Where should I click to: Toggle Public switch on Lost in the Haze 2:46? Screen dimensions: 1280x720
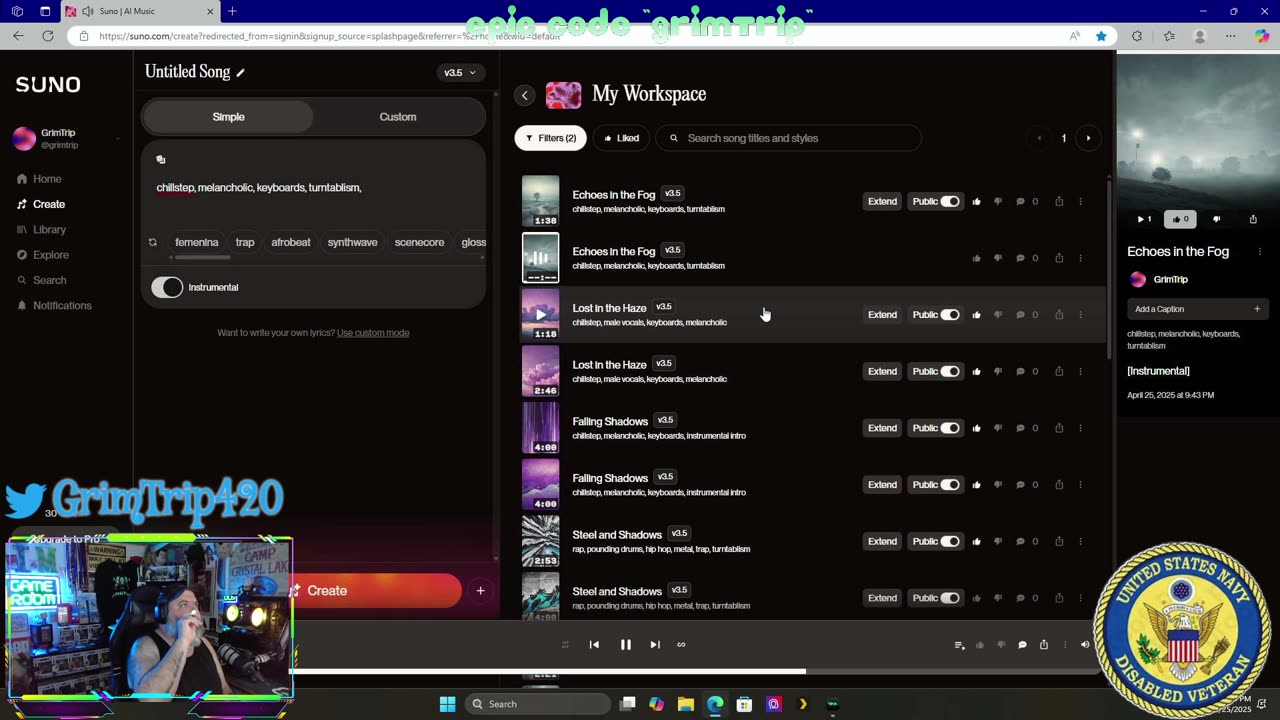pyautogui.click(x=950, y=371)
